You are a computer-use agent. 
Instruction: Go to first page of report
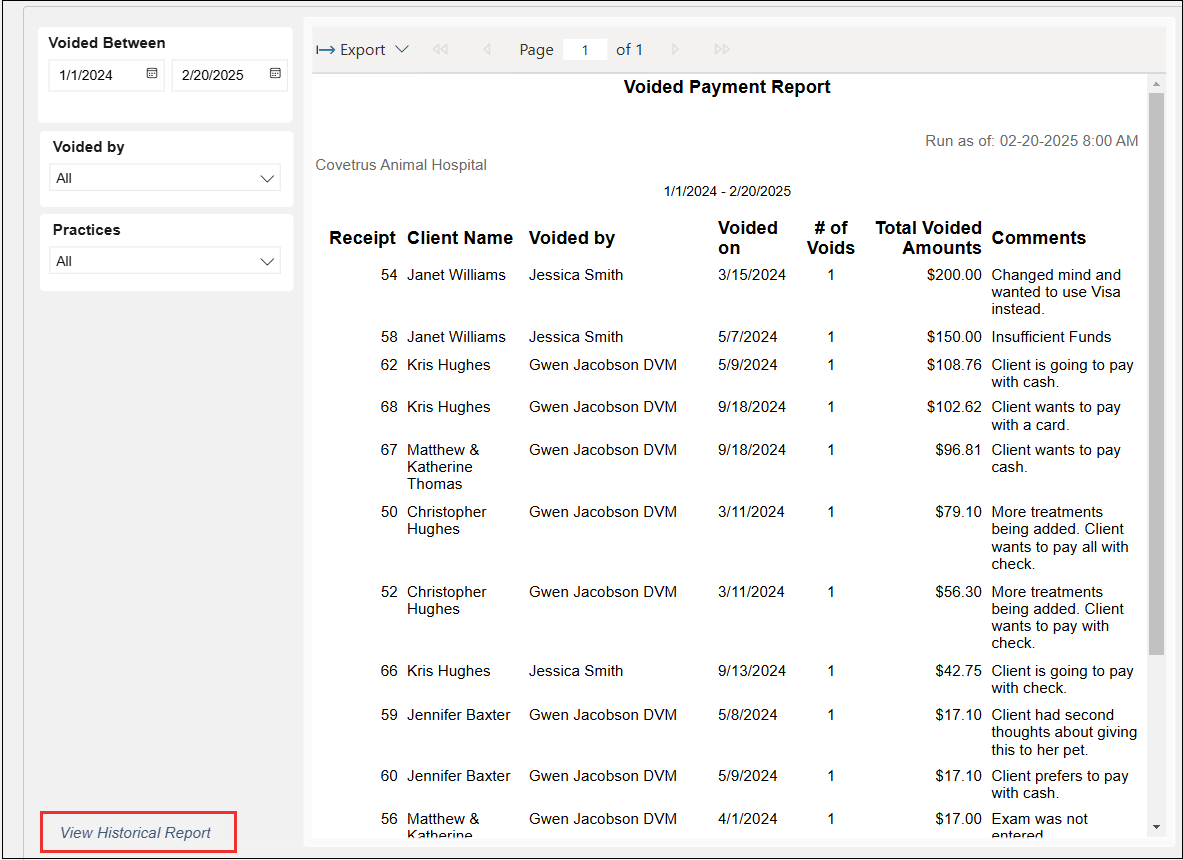[x=440, y=49]
